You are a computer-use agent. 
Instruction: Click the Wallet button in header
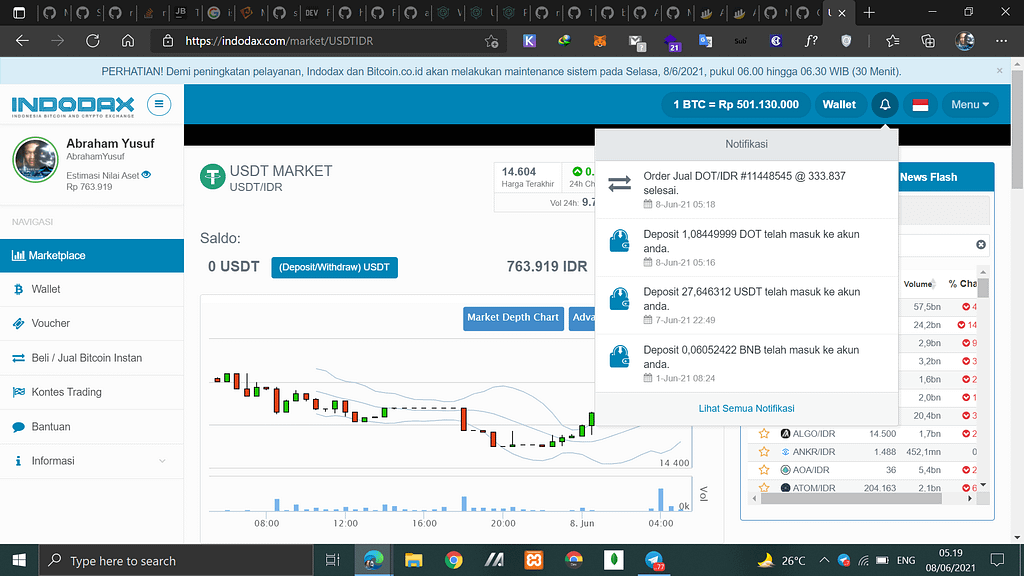click(x=839, y=104)
